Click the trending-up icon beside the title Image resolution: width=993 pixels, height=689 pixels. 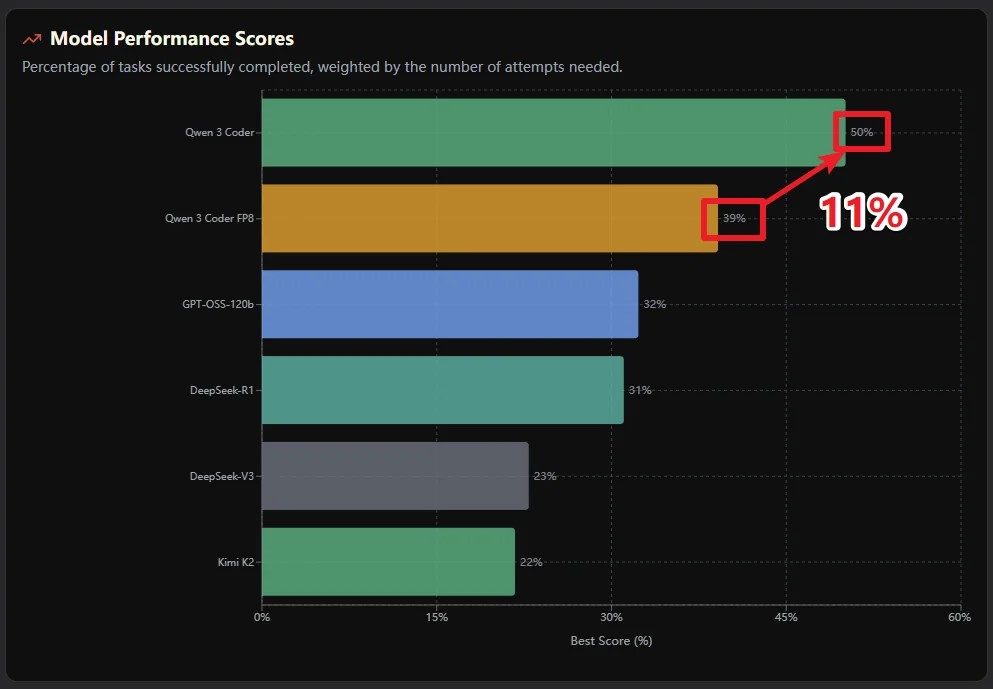(32, 39)
